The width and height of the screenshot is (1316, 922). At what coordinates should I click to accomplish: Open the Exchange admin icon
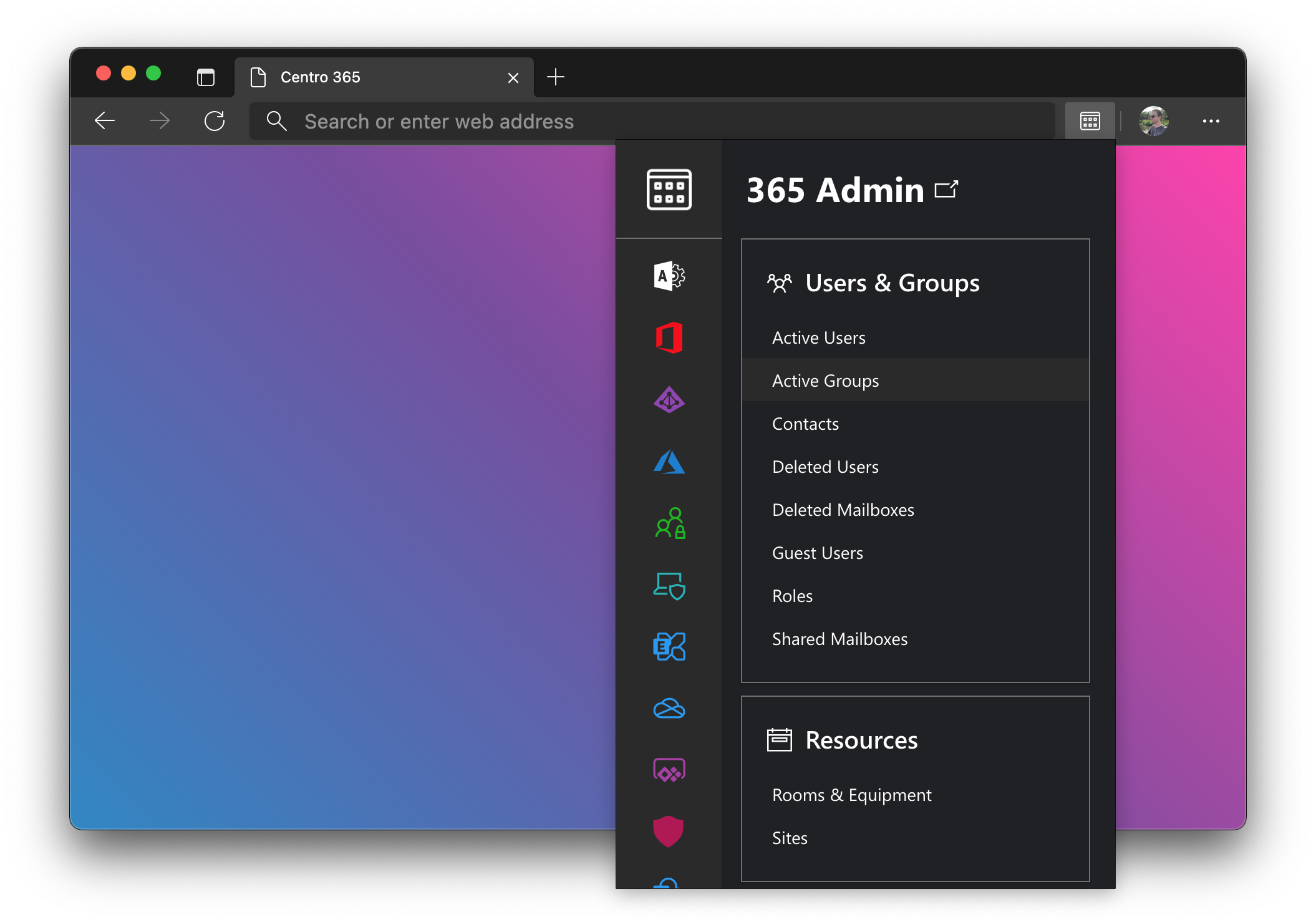[x=669, y=646]
